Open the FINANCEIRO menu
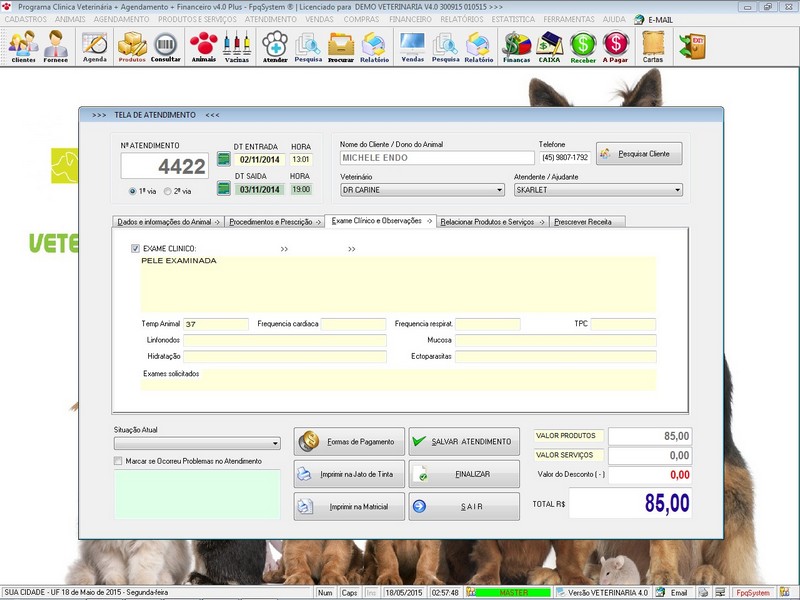 [x=410, y=19]
